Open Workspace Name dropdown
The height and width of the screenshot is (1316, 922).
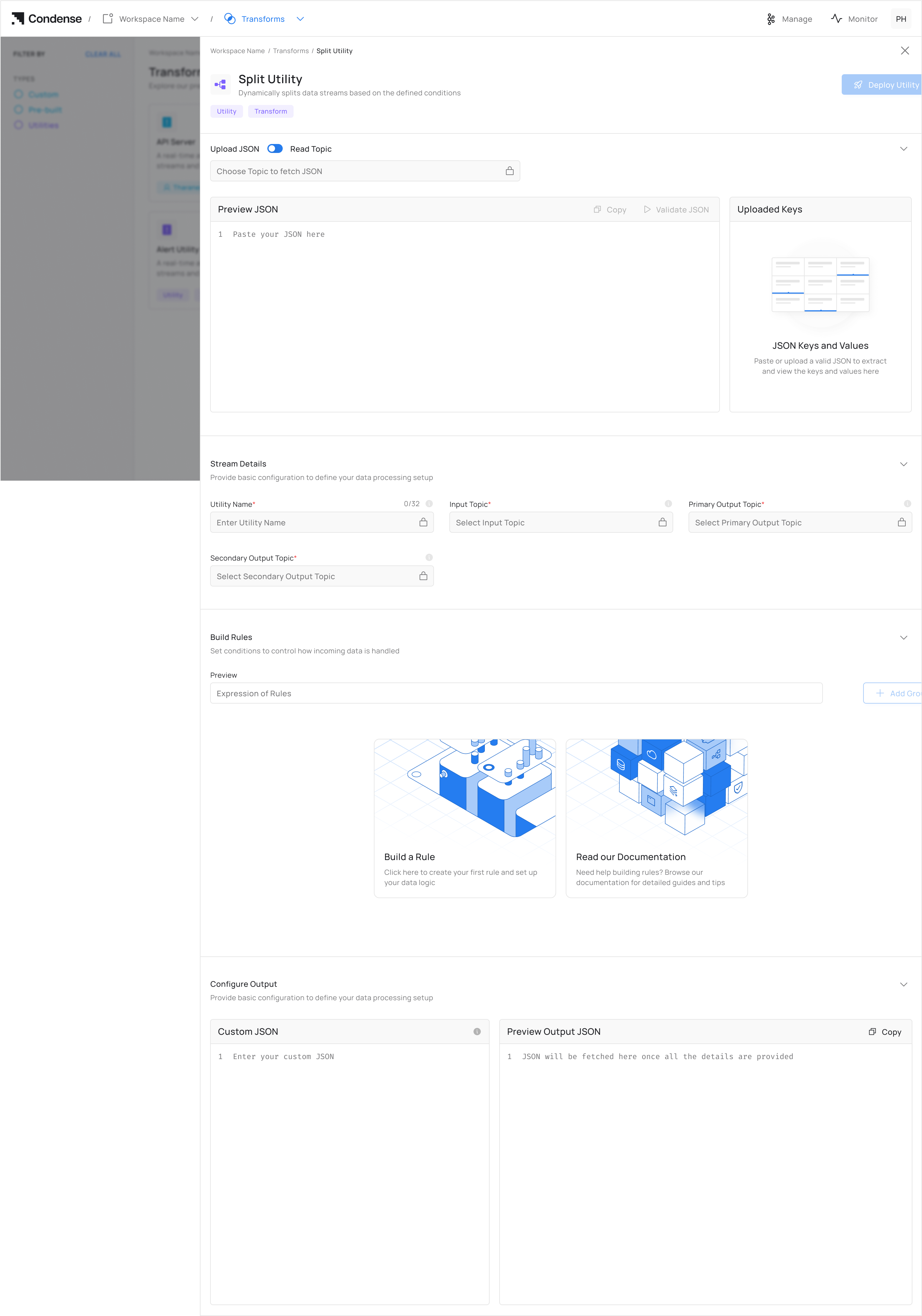(195, 19)
